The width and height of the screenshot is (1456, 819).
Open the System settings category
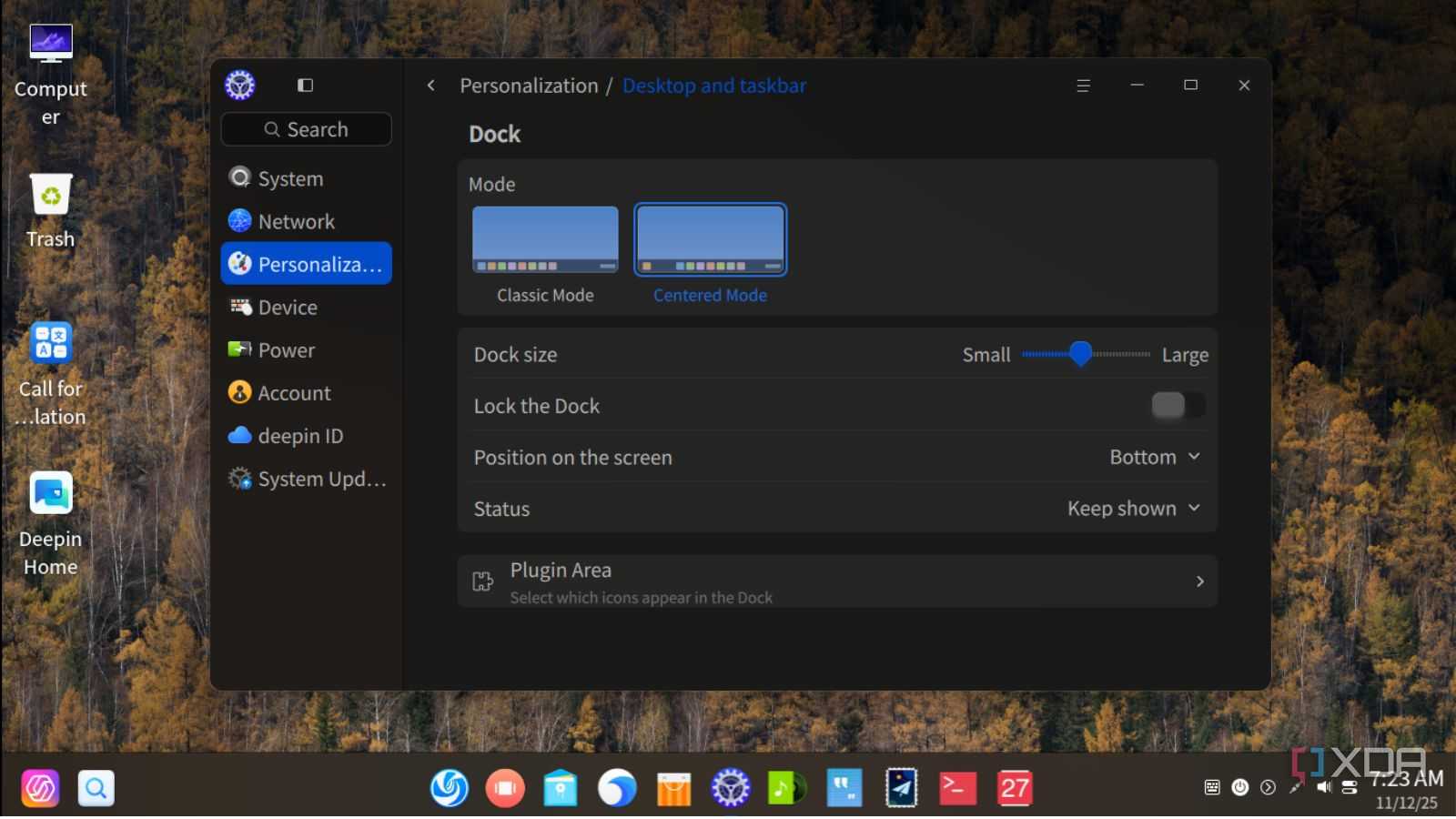[306, 178]
